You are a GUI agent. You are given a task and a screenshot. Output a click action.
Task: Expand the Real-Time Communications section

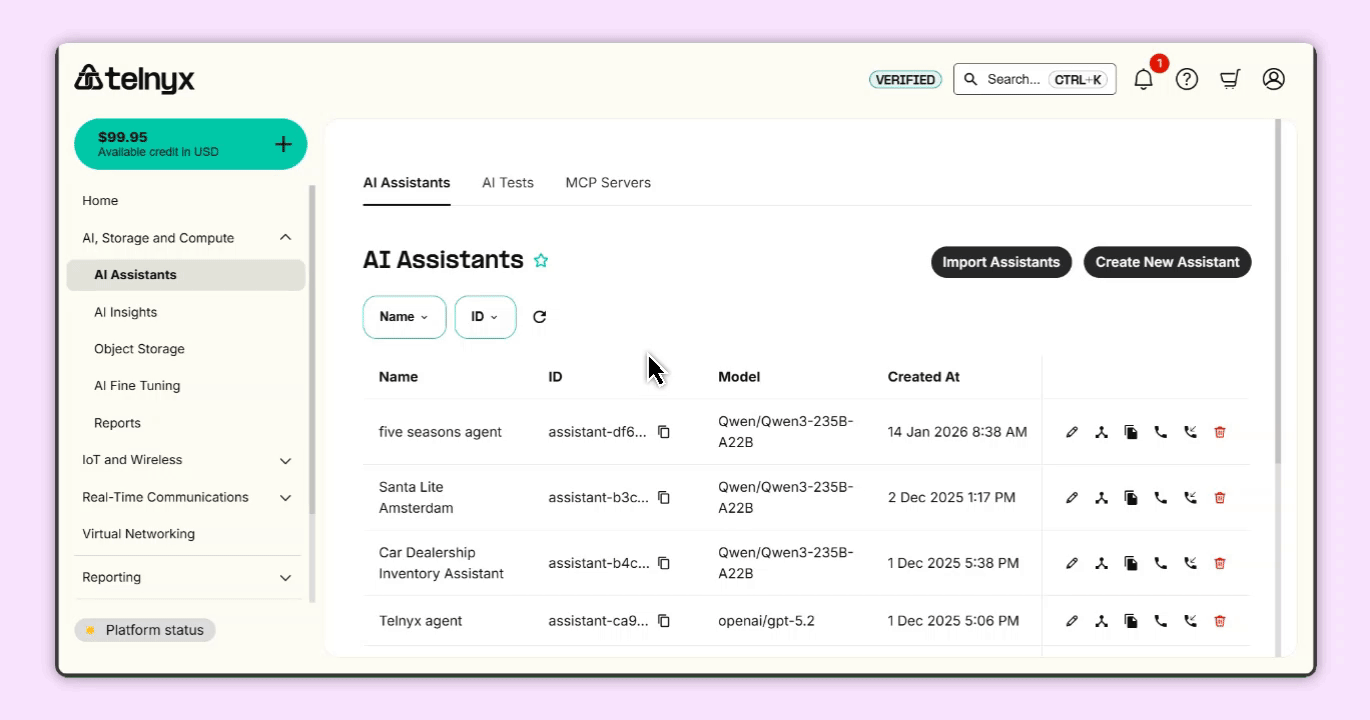(x=285, y=498)
